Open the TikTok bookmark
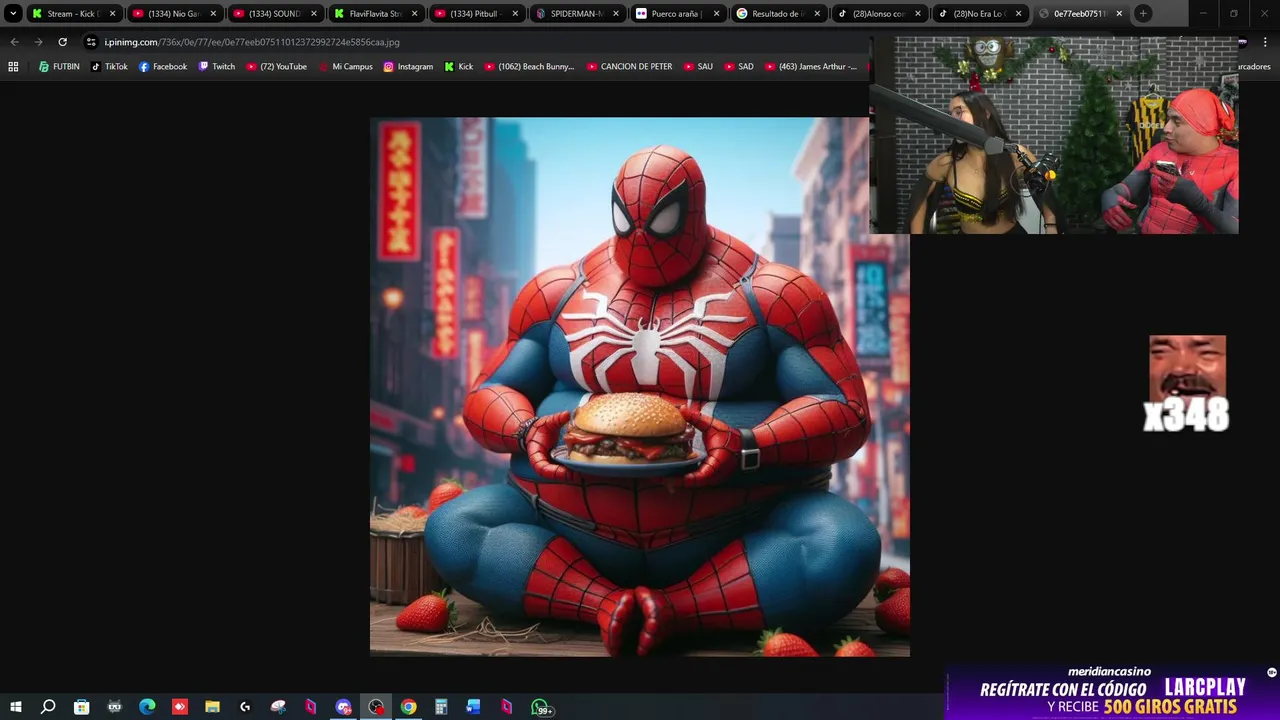This screenshot has width=1280, height=720. [x=109, y=66]
